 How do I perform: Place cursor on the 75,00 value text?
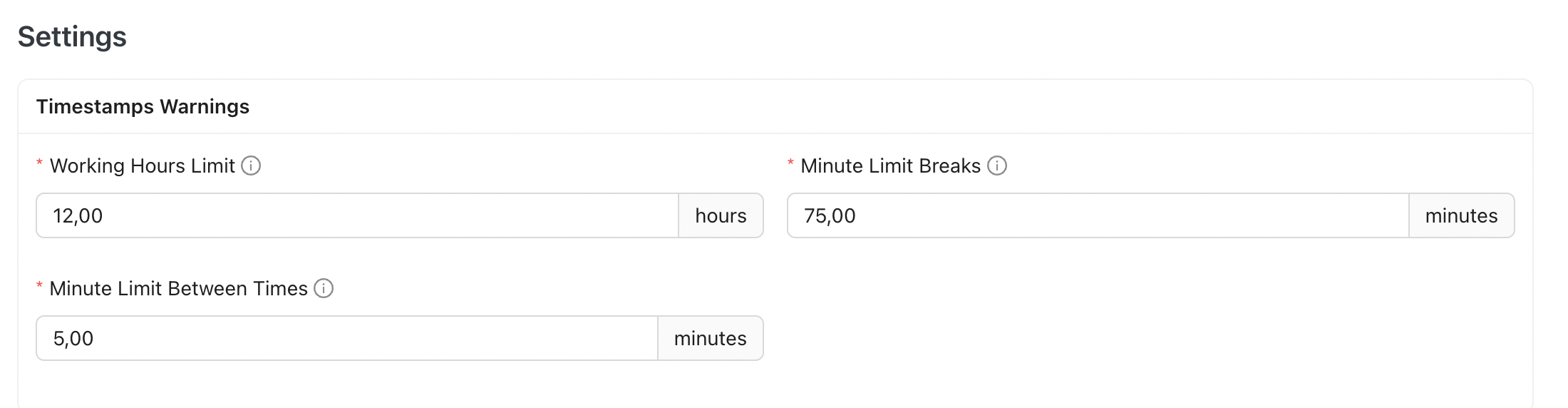tap(830, 215)
